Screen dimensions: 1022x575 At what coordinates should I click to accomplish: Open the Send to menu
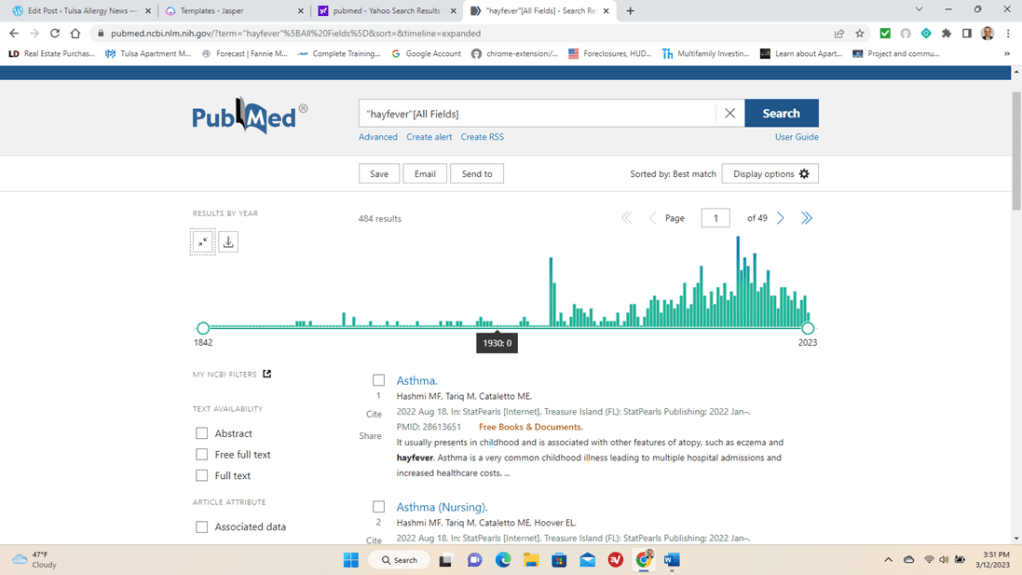(x=477, y=174)
